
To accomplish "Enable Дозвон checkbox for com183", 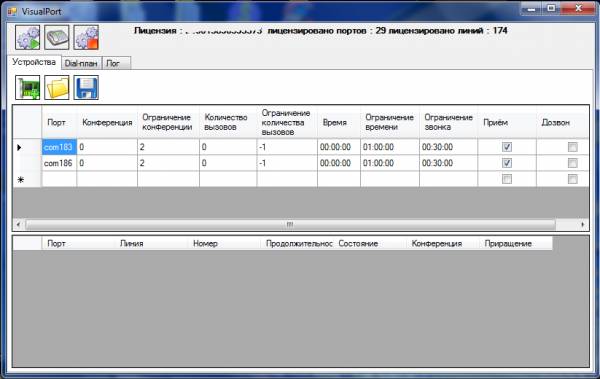I will tap(572, 147).
